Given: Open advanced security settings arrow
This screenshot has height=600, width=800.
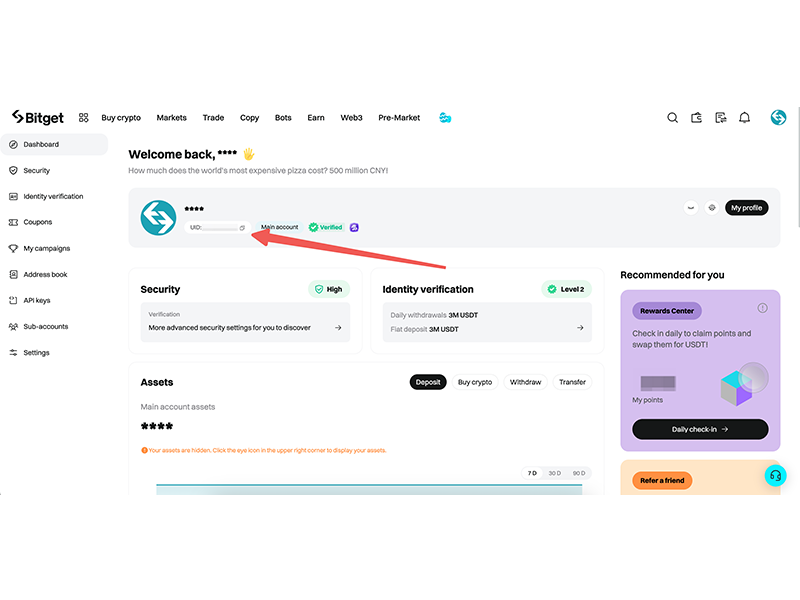Looking at the screenshot, I should tap(338, 328).
